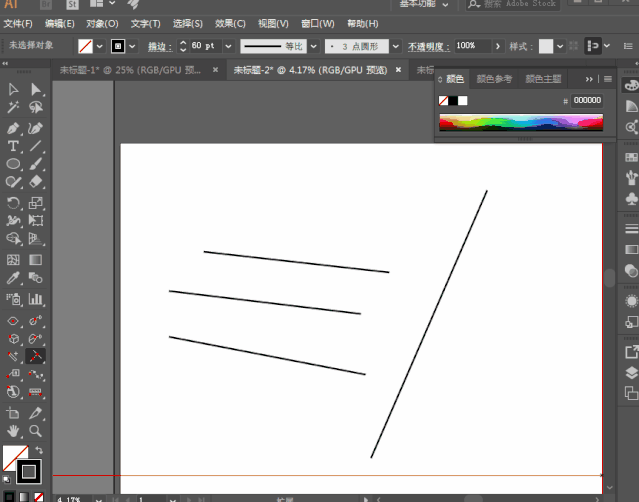Choose the None swatch in Color panel
The width and height of the screenshot is (639, 502).
tap(443, 100)
